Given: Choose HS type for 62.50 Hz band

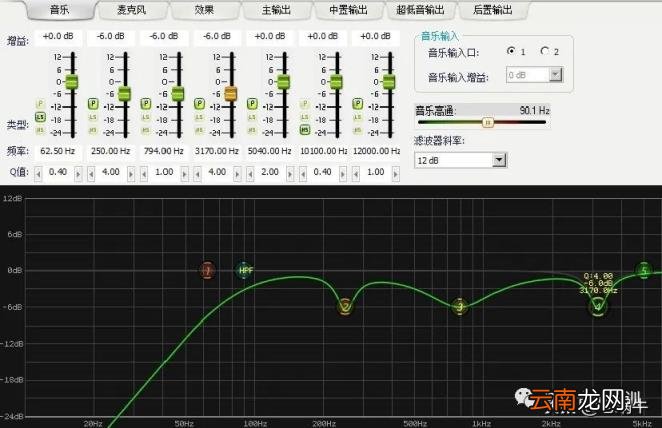Looking at the screenshot, I should click(40, 130).
